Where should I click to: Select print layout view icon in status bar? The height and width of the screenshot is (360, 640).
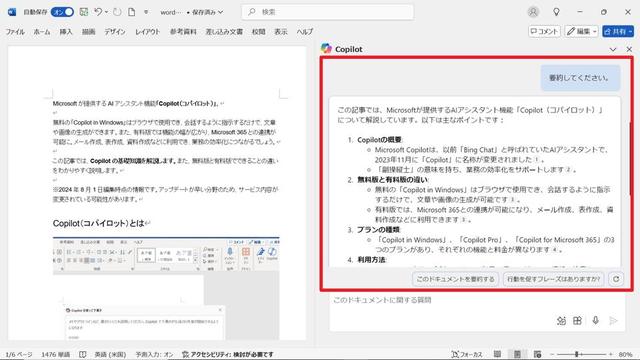coord(517,354)
